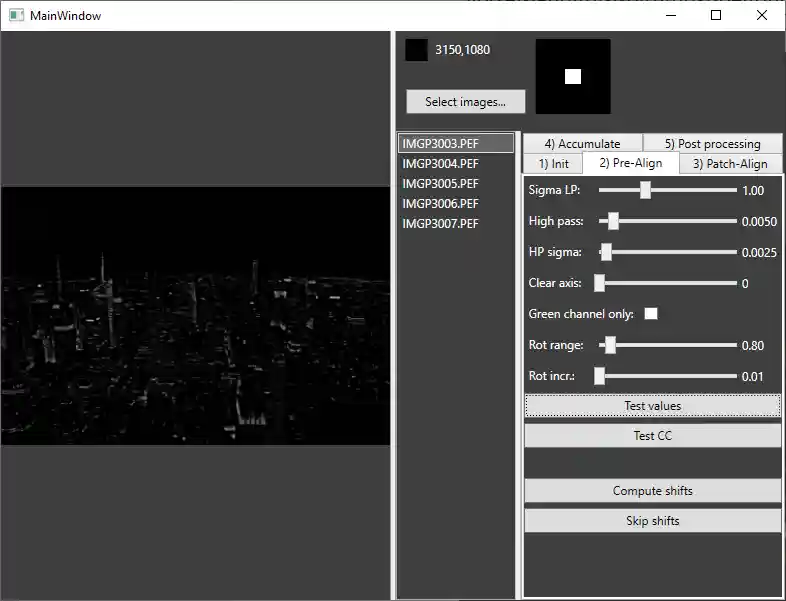Open the 3) Patch-Align tab

pyautogui.click(x=730, y=164)
